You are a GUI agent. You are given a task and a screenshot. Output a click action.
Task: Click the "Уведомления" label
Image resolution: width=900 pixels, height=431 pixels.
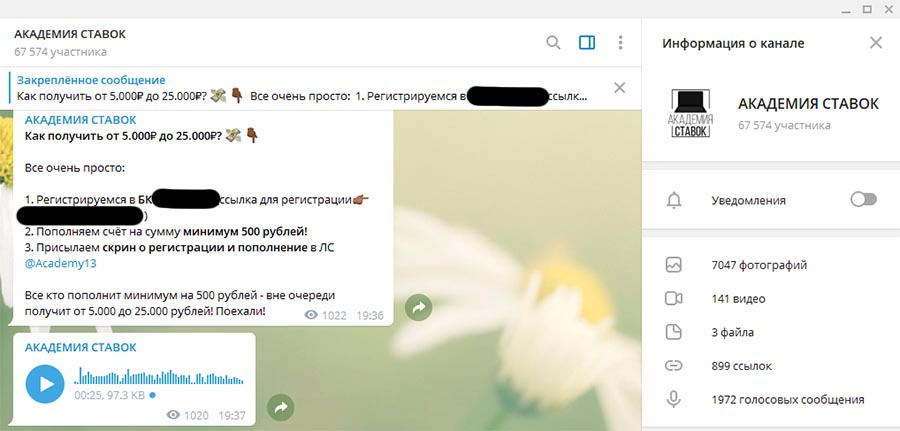tap(748, 200)
